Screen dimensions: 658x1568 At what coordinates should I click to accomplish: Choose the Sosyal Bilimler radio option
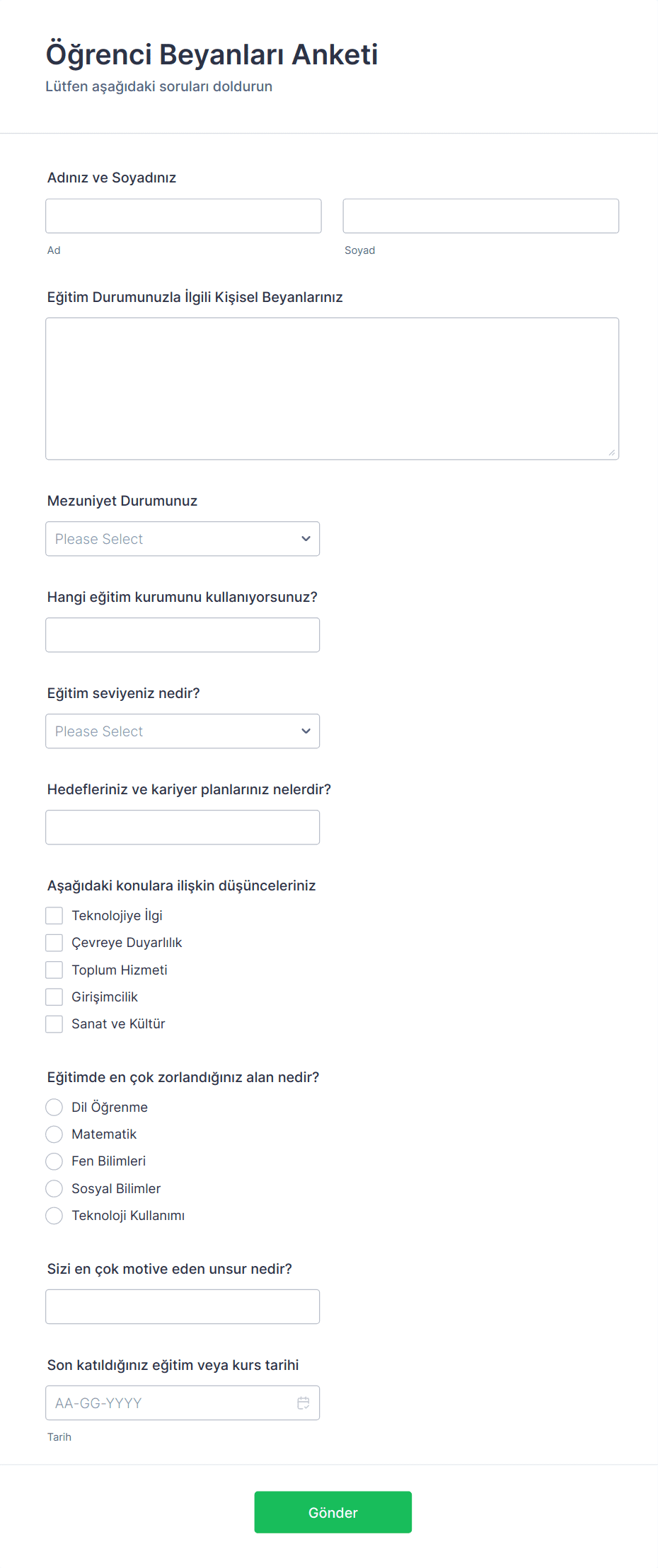54,1189
